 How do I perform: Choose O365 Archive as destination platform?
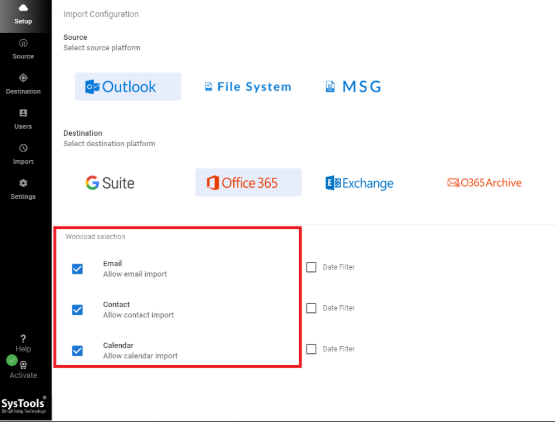(484, 183)
